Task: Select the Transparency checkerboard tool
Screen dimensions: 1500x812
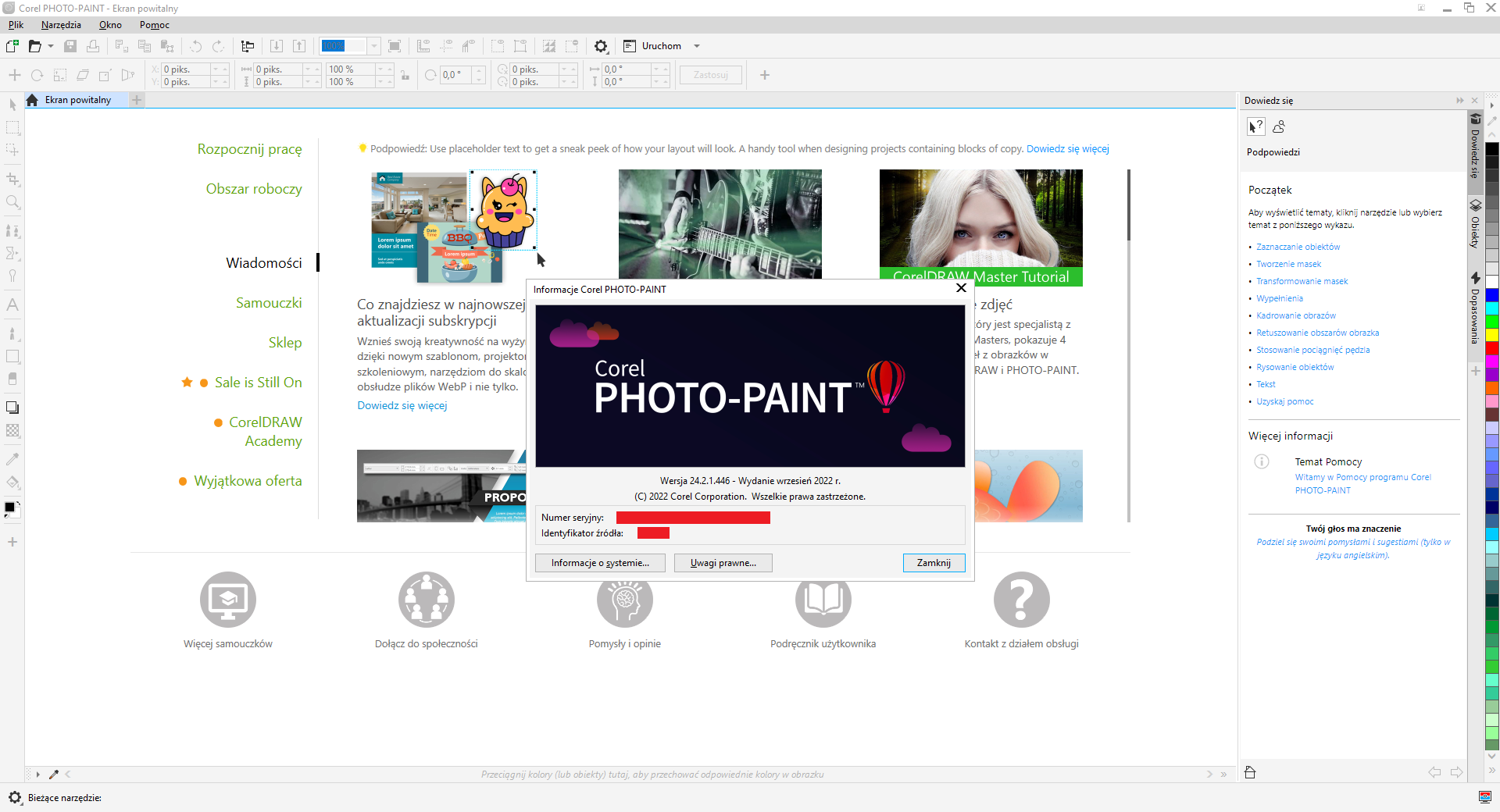Action: [x=12, y=430]
